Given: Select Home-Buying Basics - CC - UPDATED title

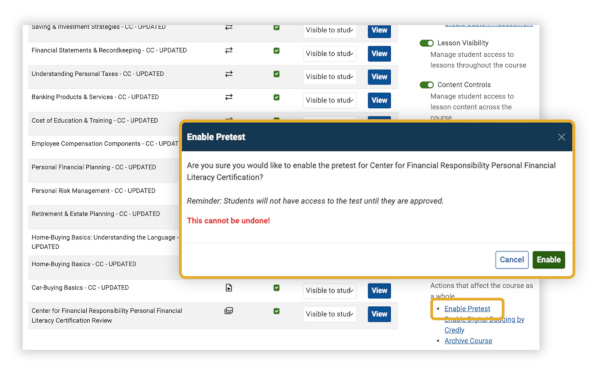Looking at the screenshot, I should (x=84, y=264).
